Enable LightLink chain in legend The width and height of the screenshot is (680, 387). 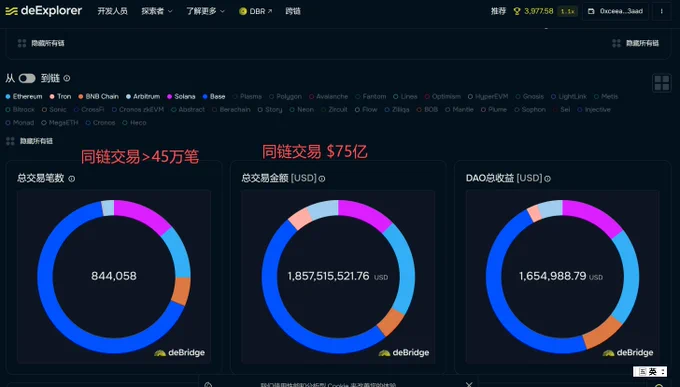[x=569, y=96]
